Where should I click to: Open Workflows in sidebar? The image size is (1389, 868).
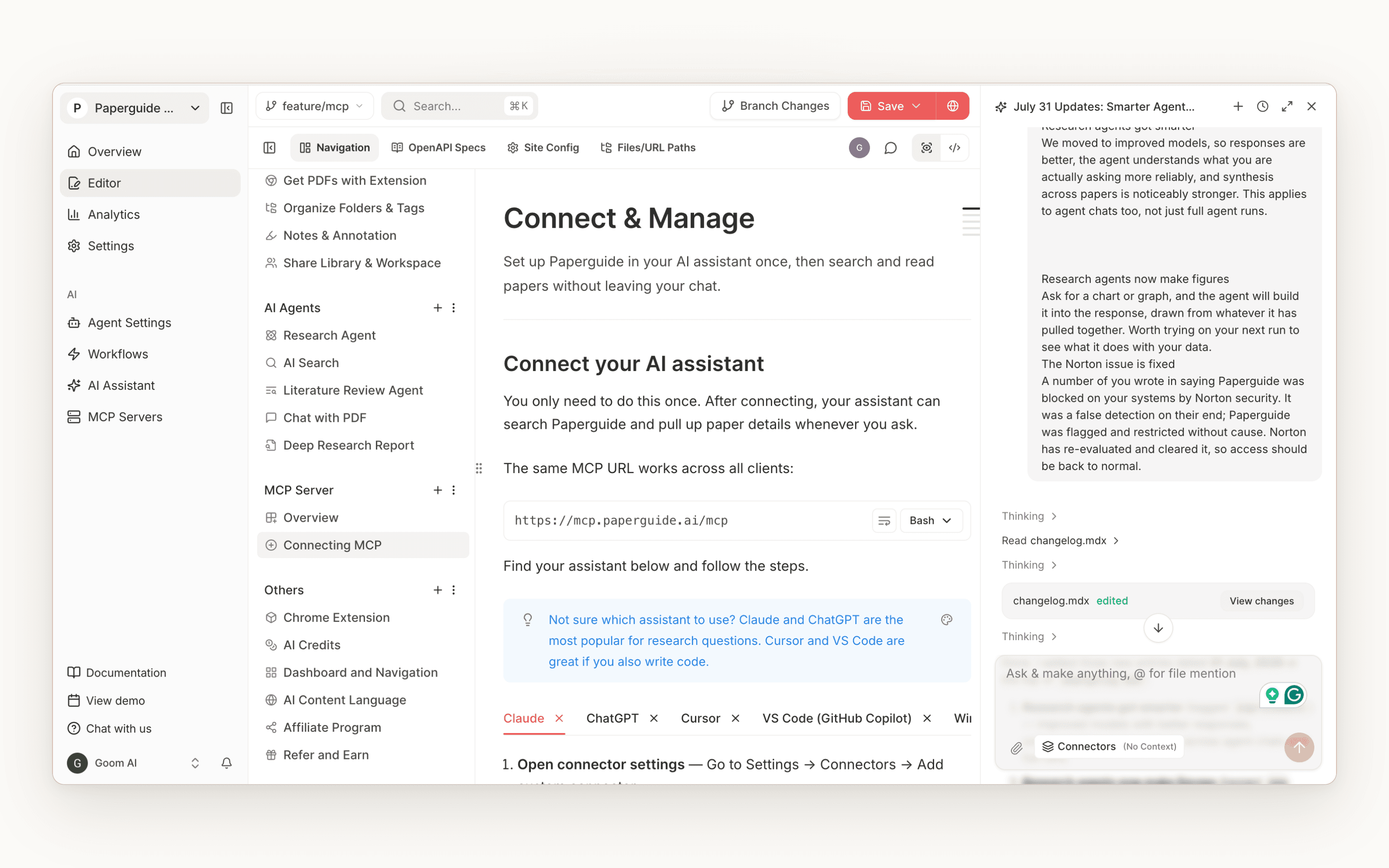click(150, 354)
